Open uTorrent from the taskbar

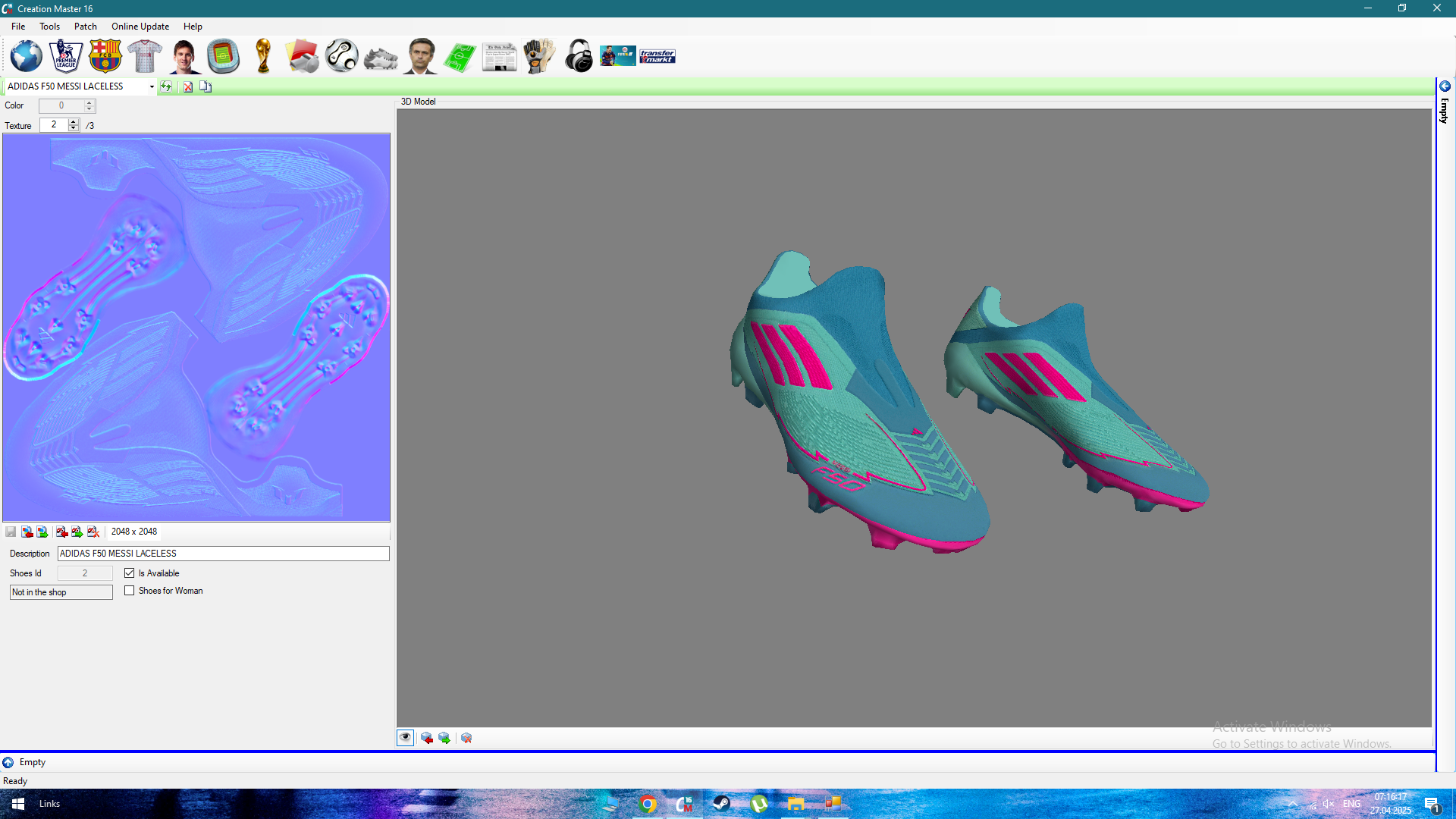click(758, 804)
